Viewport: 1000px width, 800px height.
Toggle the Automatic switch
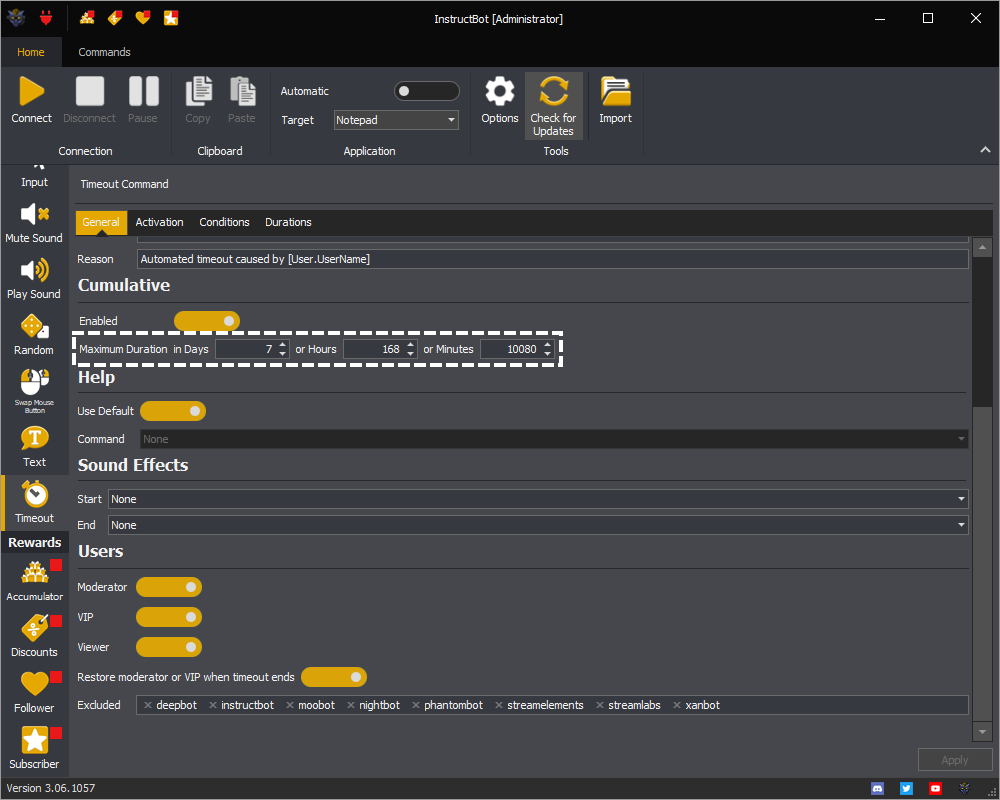tap(427, 91)
